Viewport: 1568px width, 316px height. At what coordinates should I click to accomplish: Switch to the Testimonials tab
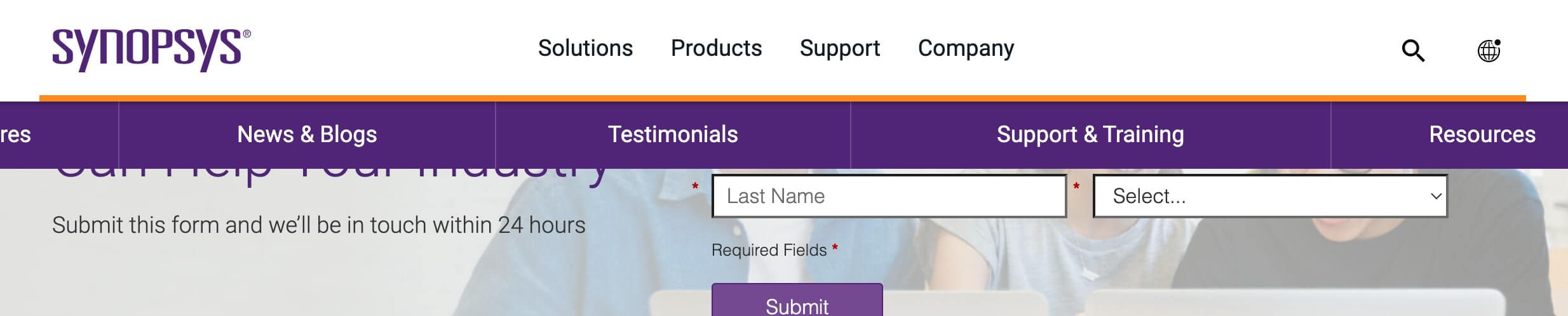[673, 135]
